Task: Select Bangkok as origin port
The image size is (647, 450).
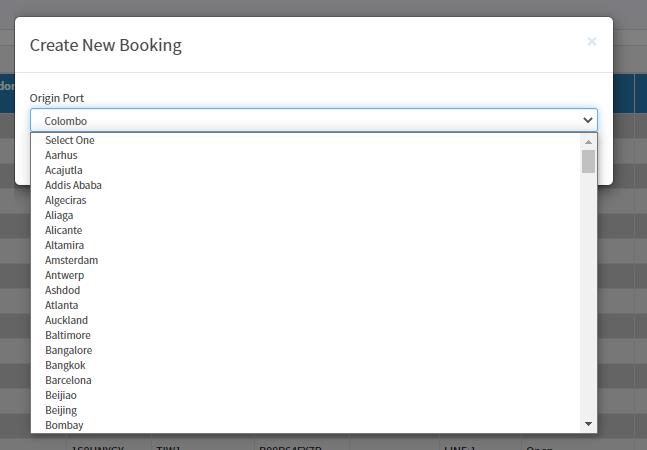Action: click(x=306, y=365)
